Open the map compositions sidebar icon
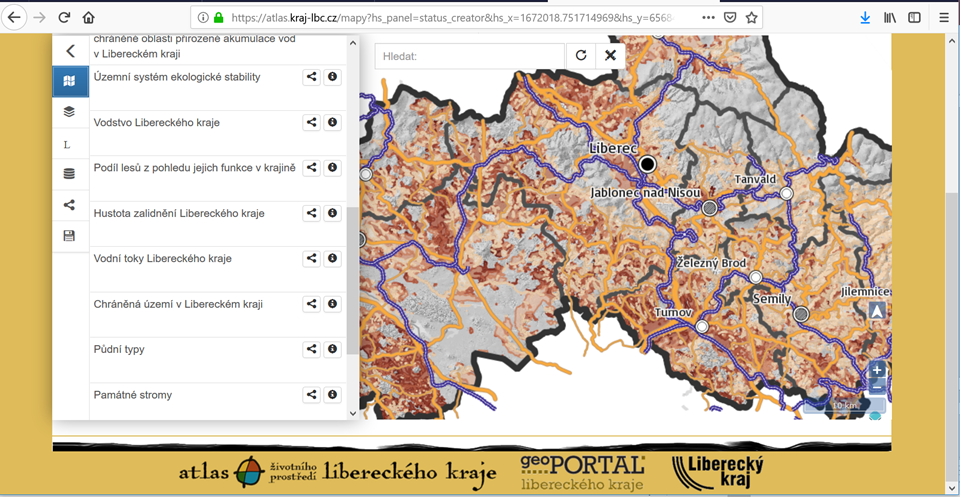Viewport: 960px width, 497px height. tap(70, 81)
